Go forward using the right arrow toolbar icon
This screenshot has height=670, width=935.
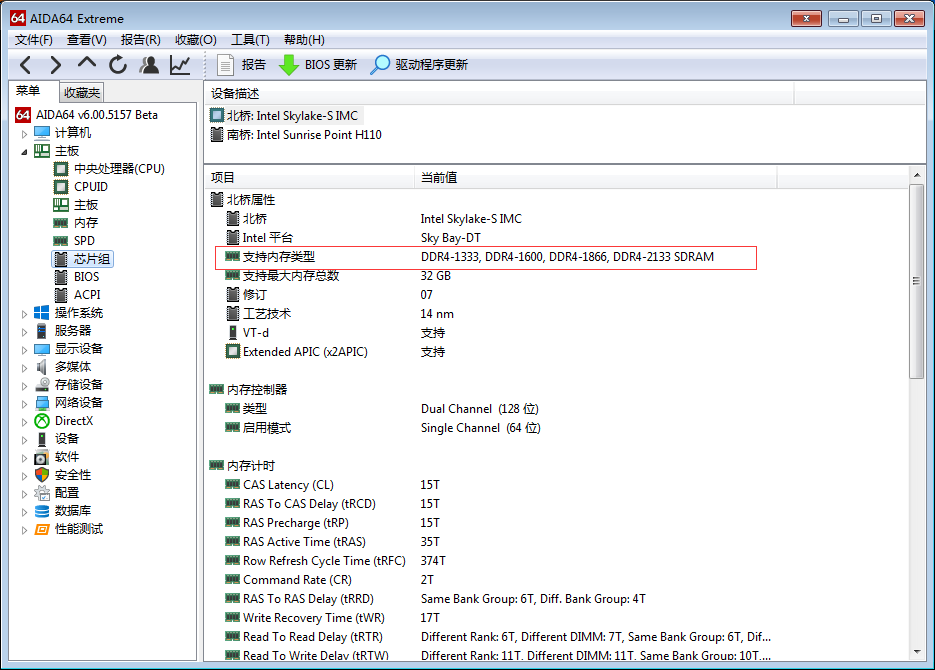pyautogui.click(x=55, y=64)
